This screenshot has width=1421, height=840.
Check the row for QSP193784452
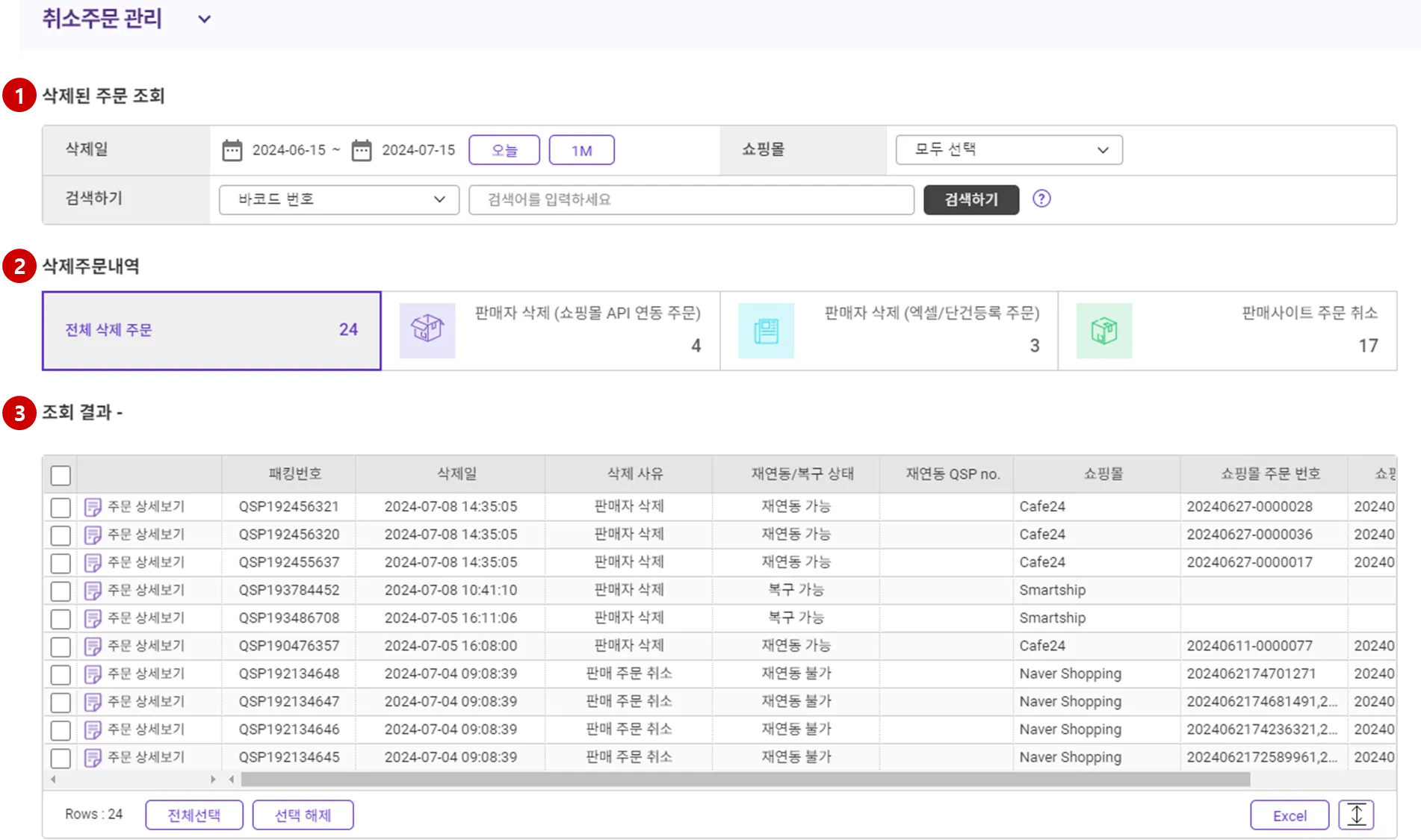pyautogui.click(x=61, y=591)
